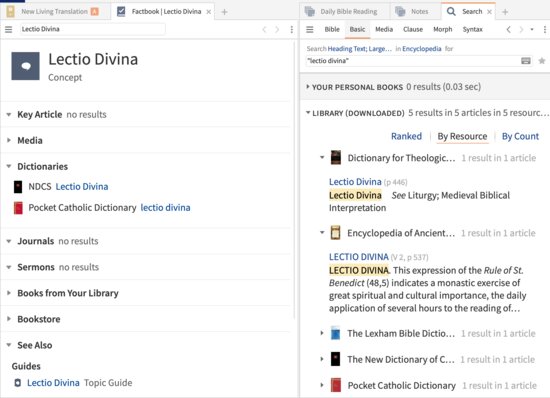Click the Encyclopedia of Ancient... cover icon

336,233
